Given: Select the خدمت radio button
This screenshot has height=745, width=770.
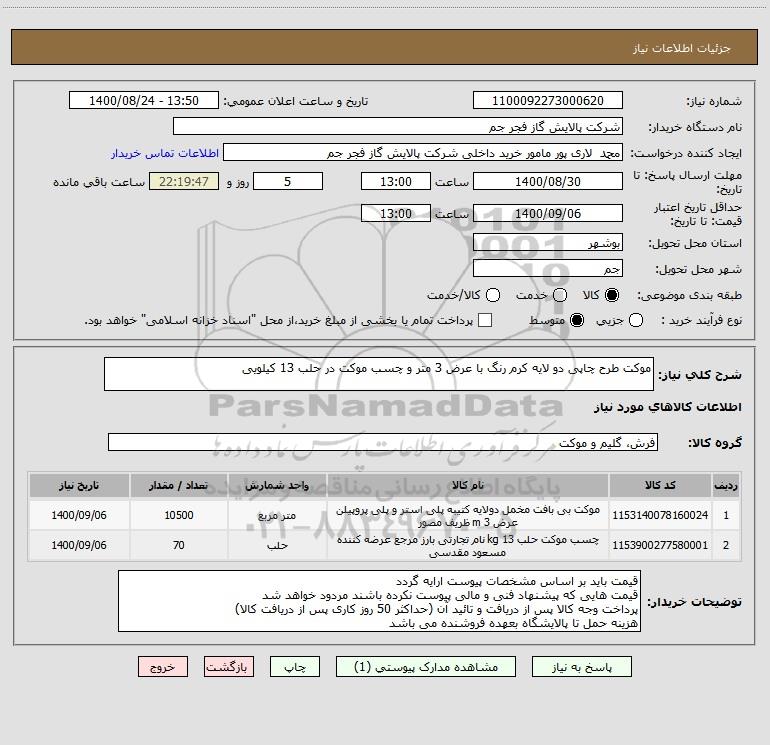Looking at the screenshot, I should 560,295.
